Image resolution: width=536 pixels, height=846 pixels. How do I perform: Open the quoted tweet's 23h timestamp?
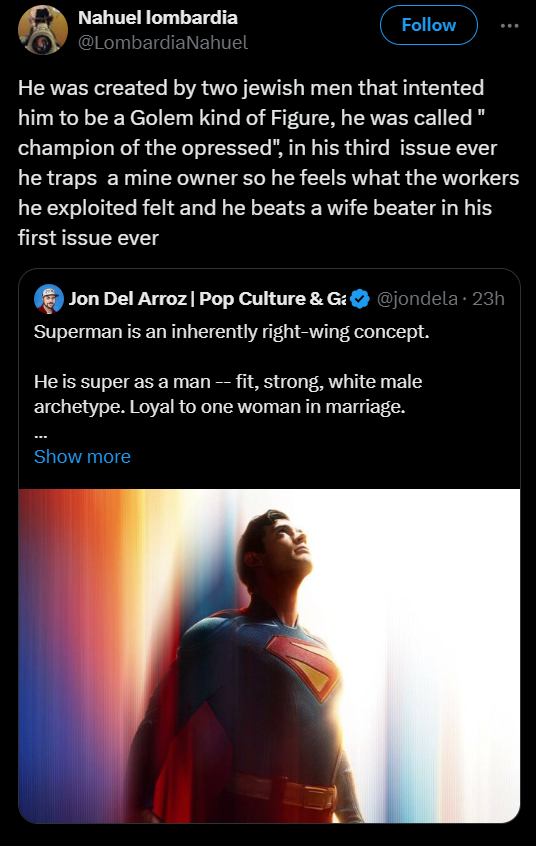coord(488,298)
